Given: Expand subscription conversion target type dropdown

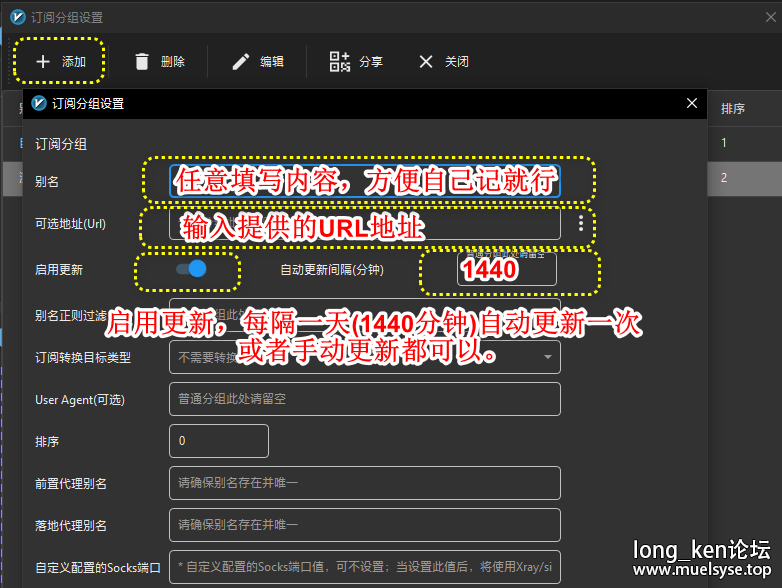Looking at the screenshot, I should pos(548,357).
